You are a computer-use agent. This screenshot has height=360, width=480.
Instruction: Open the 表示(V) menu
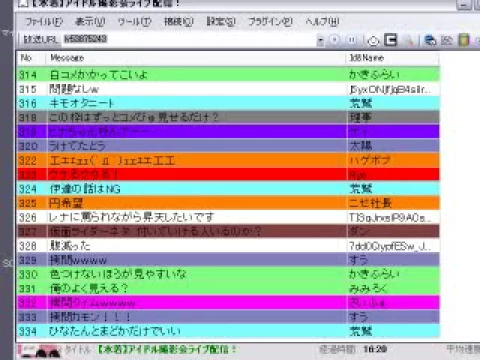coord(90,22)
